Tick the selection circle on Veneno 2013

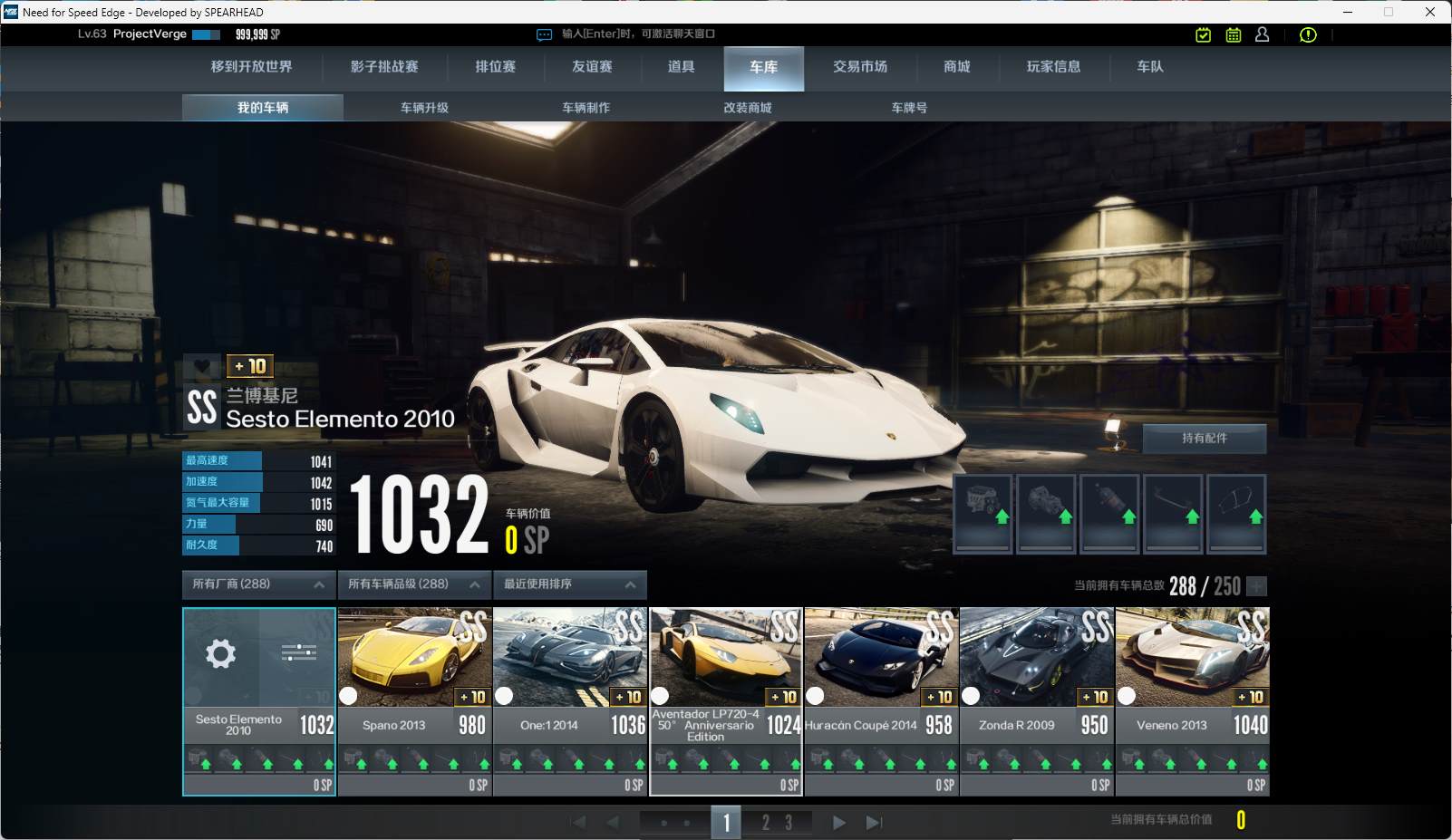[x=1127, y=696]
